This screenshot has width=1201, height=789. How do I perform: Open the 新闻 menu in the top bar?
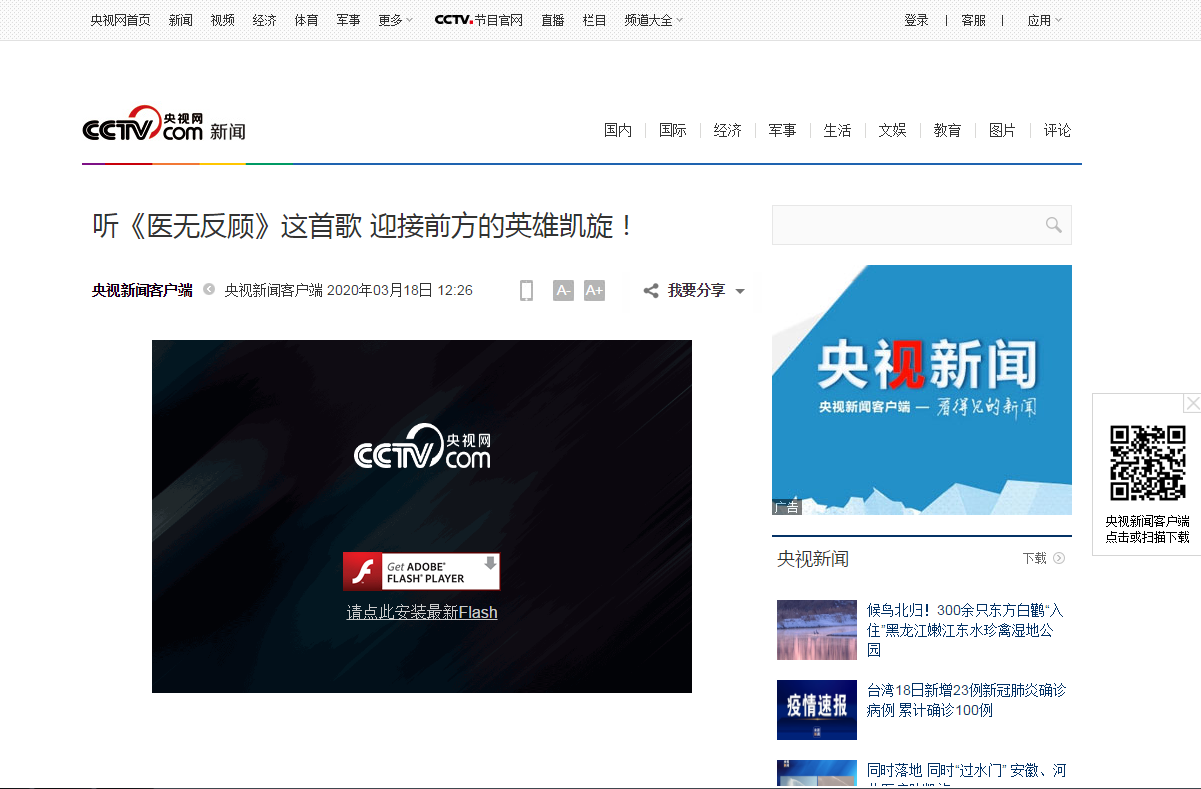click(180, 19)
